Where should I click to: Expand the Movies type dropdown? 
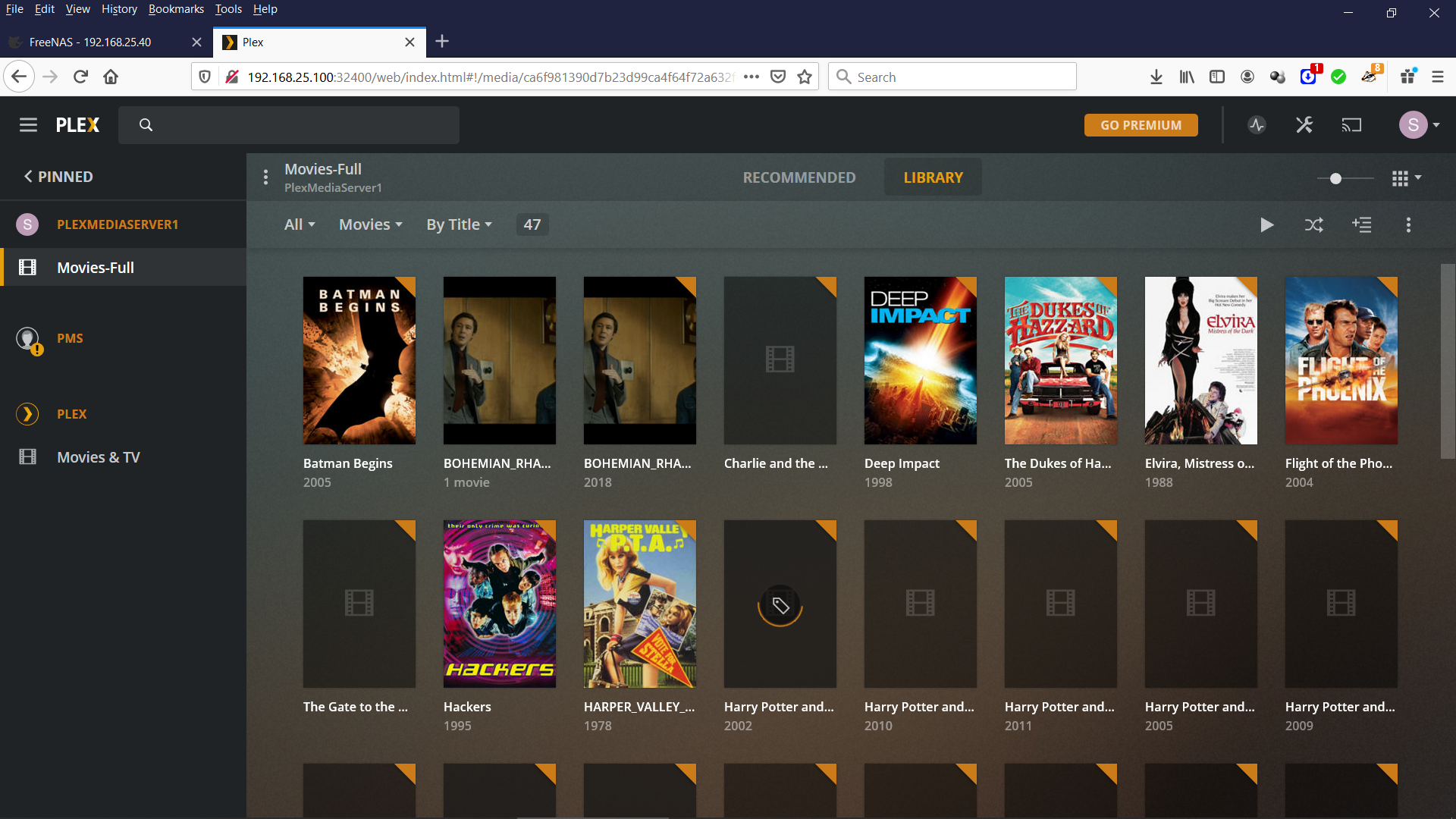371,224
